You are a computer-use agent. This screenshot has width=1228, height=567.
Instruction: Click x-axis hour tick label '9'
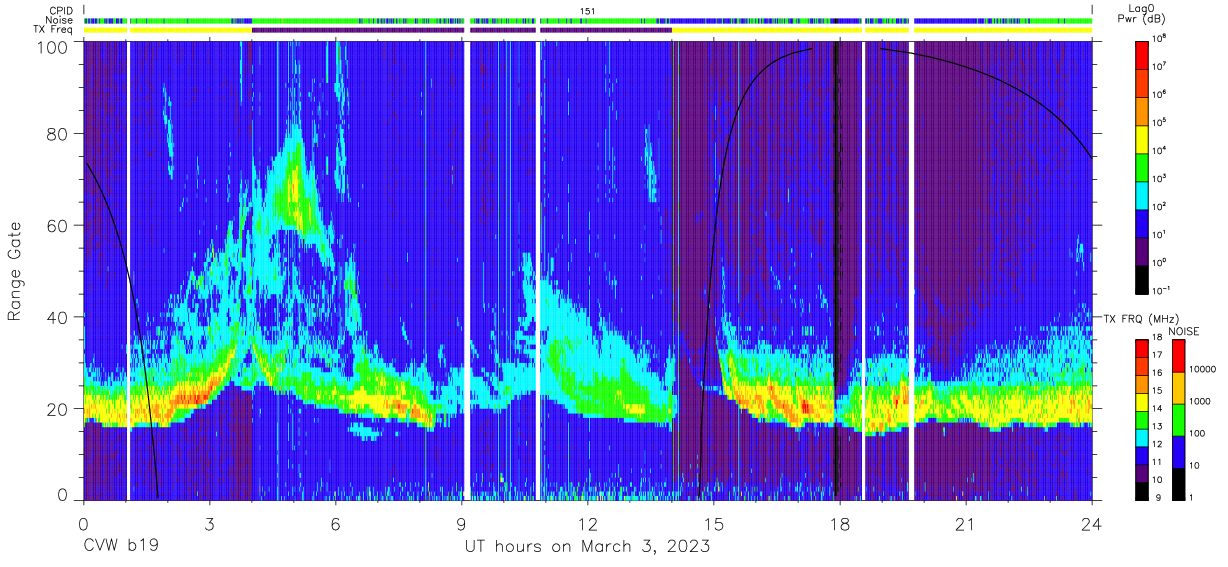pyautogui.click(x=461, y=523)
